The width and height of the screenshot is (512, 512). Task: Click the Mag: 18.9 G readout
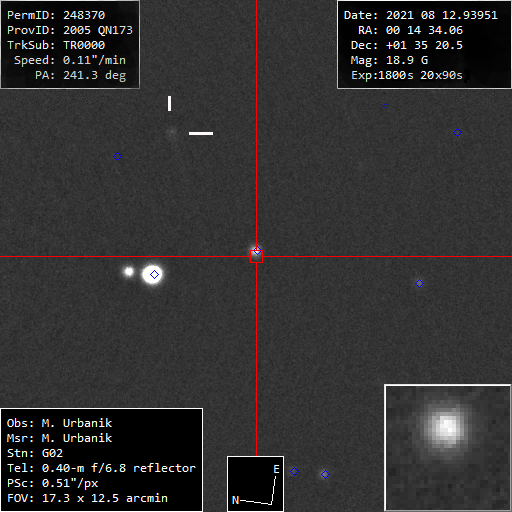389,60
